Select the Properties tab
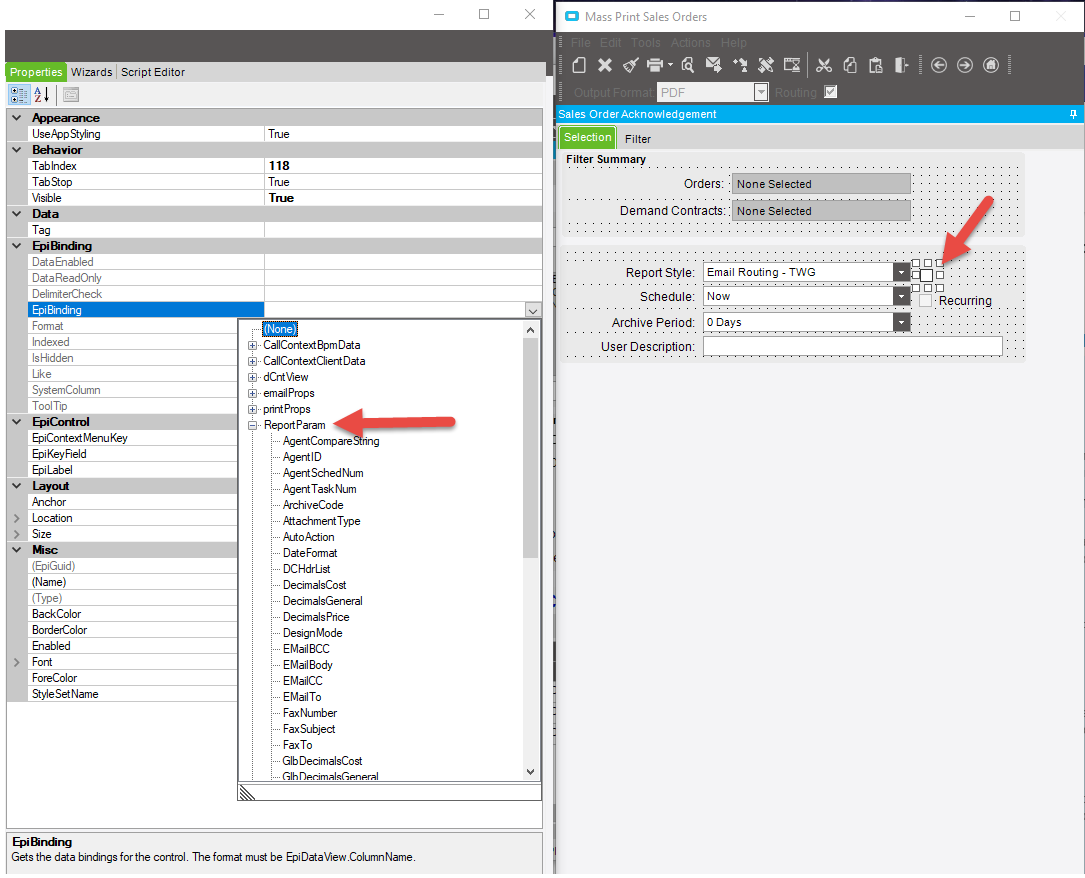Image resolution: width=1085 pixels, height=878 pixels. pos(36,72)
